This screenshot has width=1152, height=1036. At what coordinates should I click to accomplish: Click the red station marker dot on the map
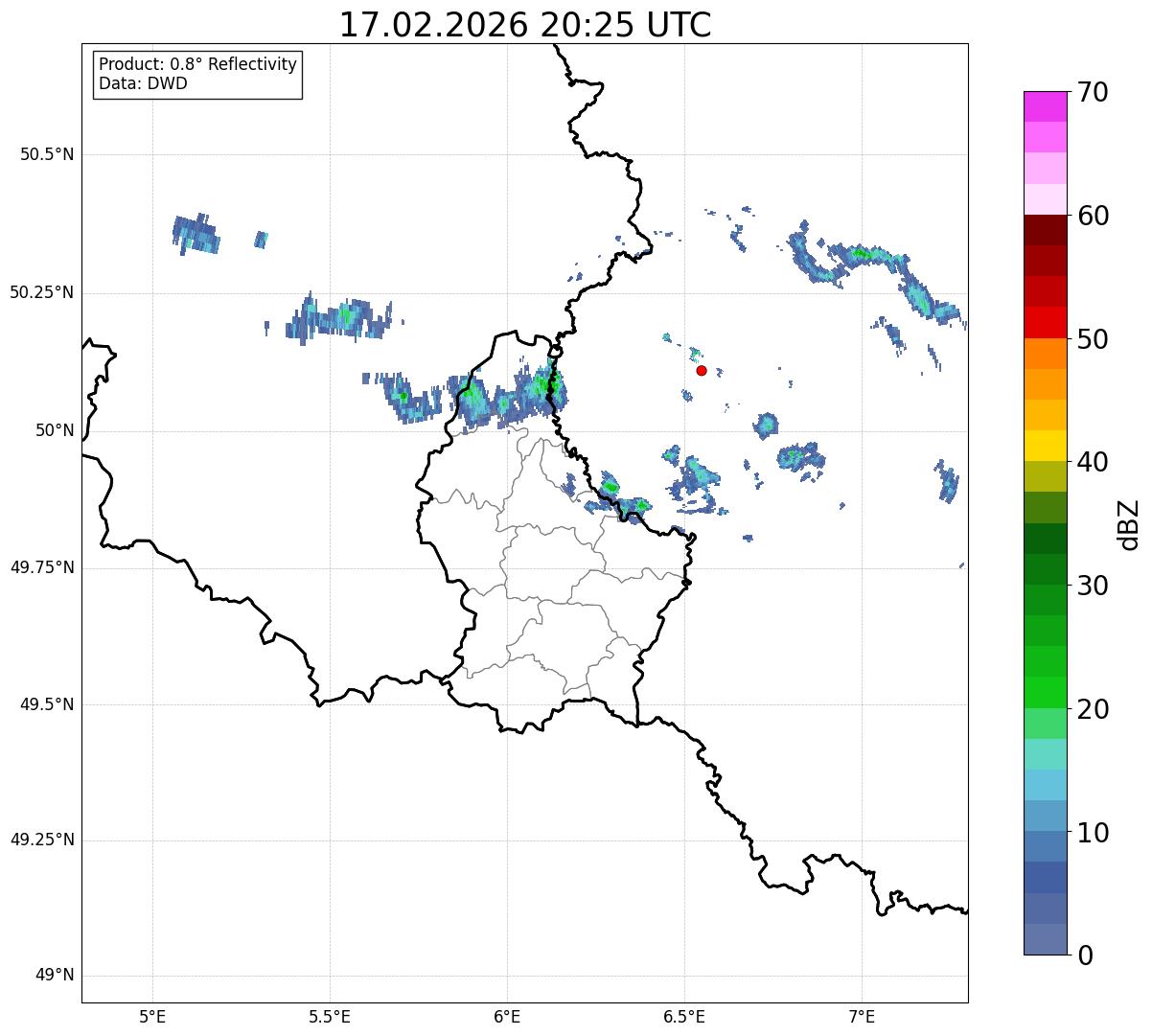tap(702, 370)
